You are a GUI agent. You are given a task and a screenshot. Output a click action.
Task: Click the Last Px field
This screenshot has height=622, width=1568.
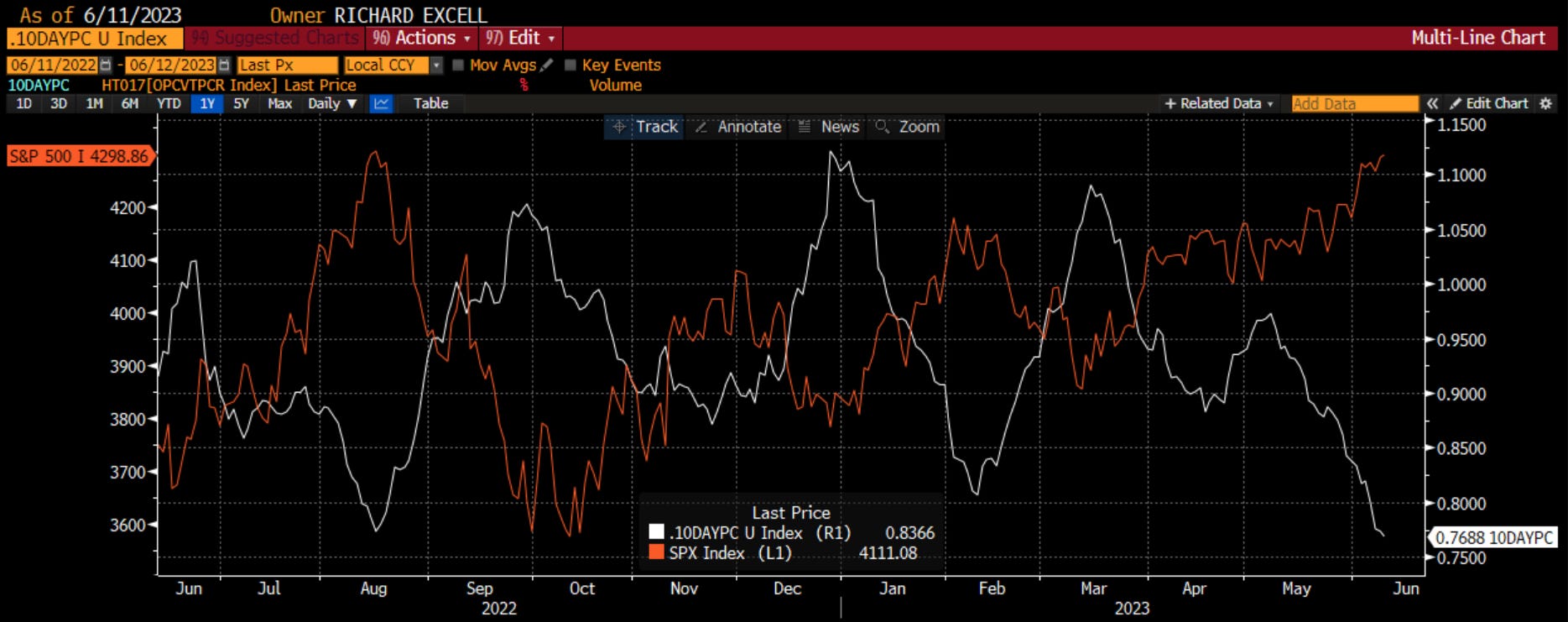pyautogui.click(x=287, y=65)
